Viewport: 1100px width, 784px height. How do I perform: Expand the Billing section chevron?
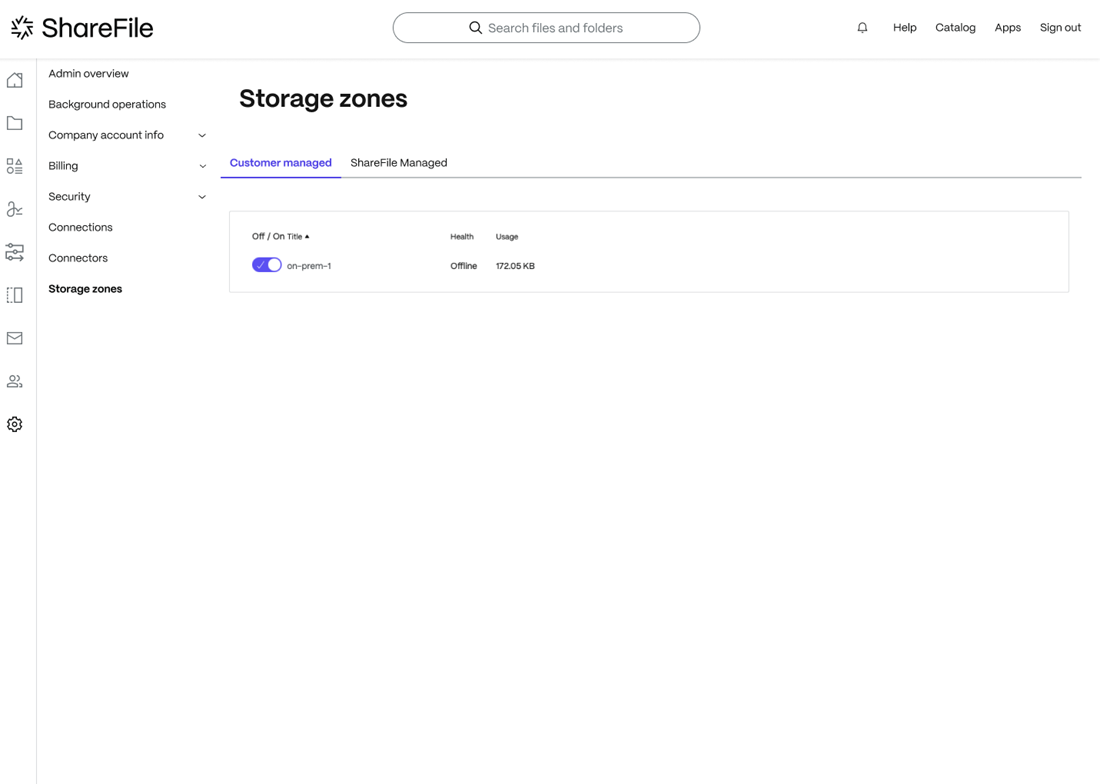pyautogui.click(x=202, y=166)
